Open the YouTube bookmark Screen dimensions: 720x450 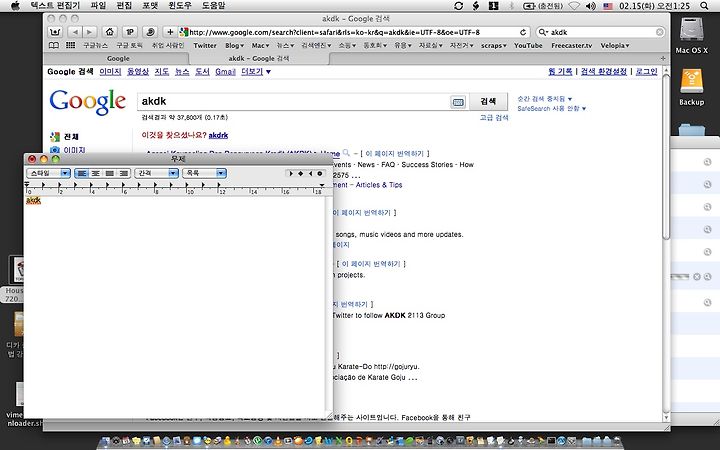528,45
